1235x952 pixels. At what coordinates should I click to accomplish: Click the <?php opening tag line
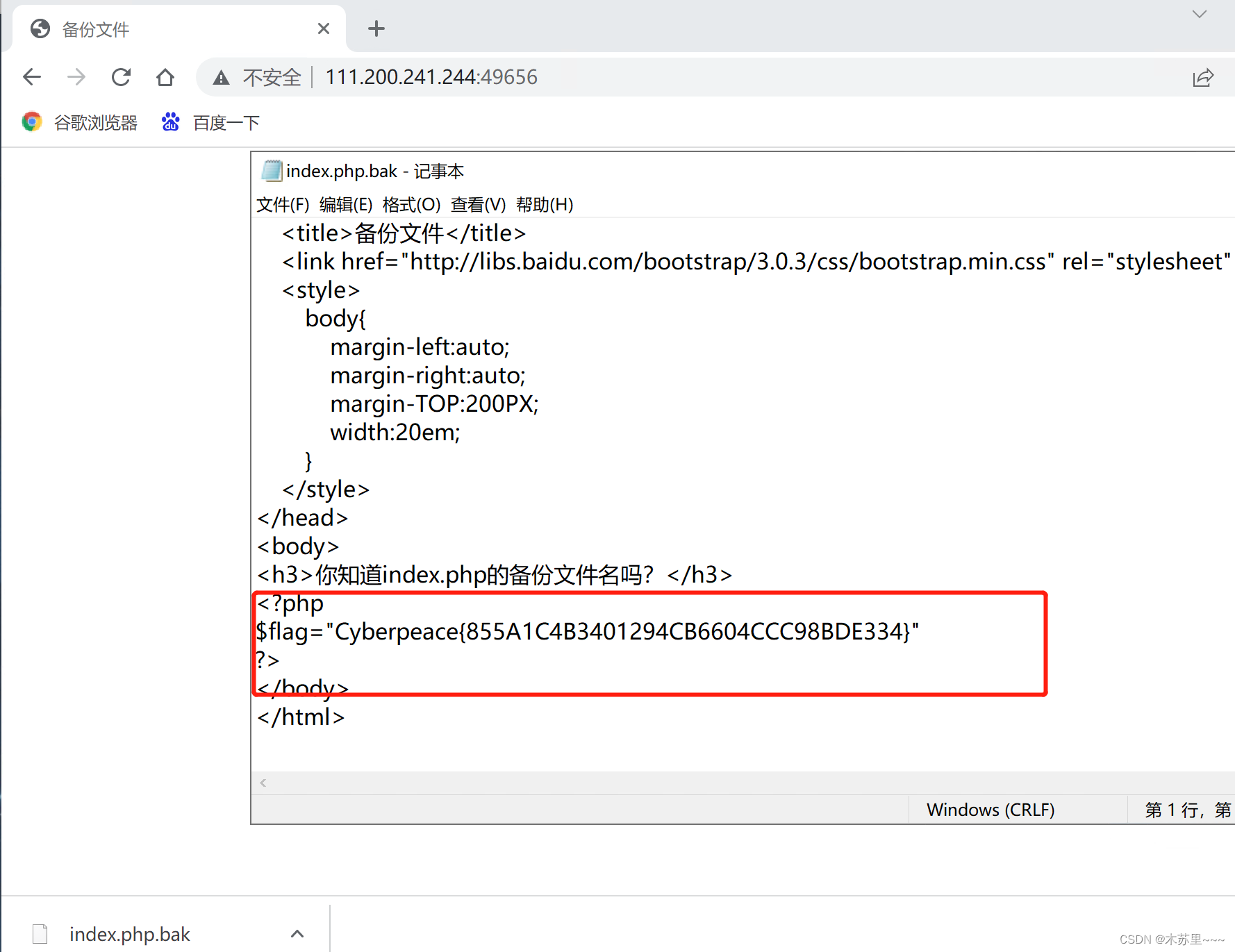(x=290, y=603)
